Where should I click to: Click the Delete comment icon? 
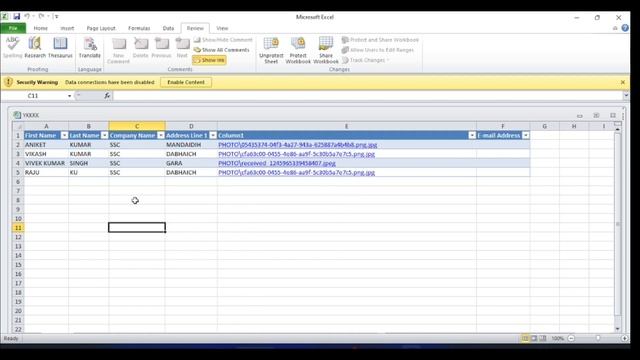[x=141, y=47]
